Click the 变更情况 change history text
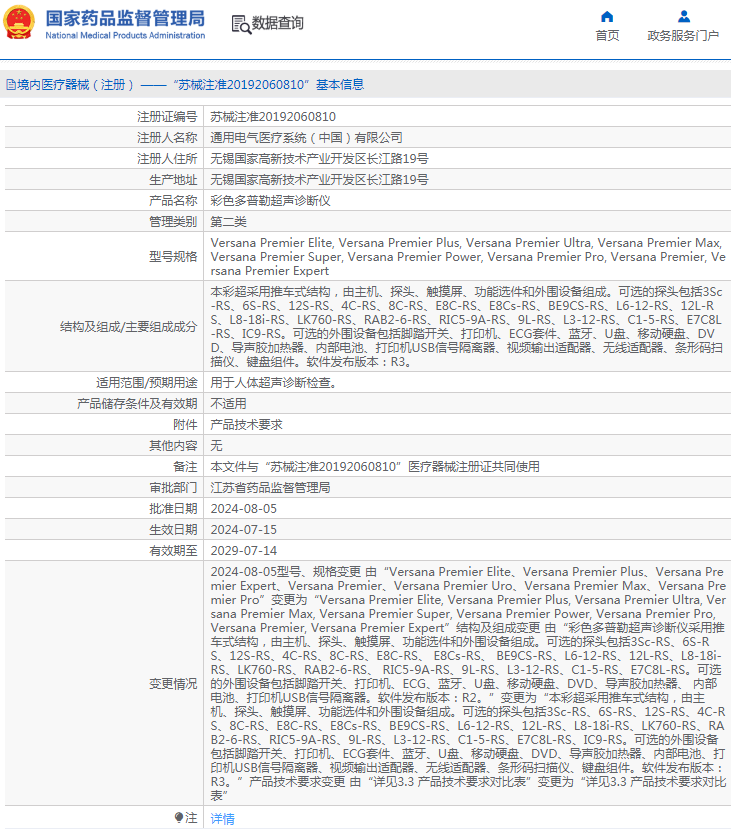Image resolution: width=731 pixels, height=836 pixels. pyautogui.click(x=468, y=684)
